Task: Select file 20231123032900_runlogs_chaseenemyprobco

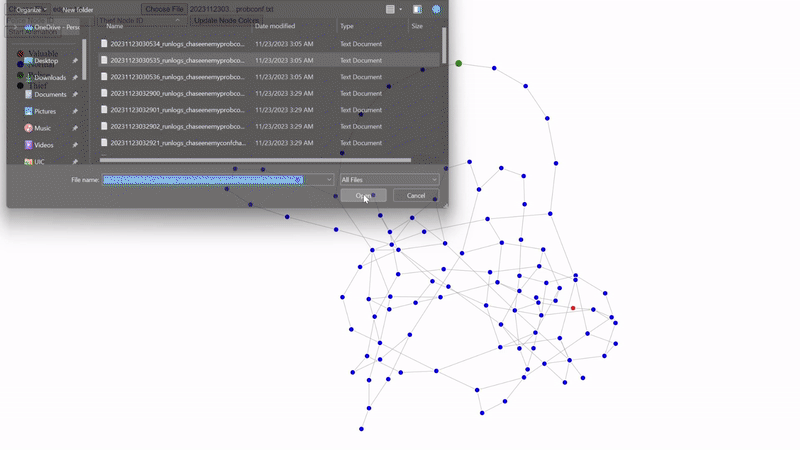Action: pos(269,93)
